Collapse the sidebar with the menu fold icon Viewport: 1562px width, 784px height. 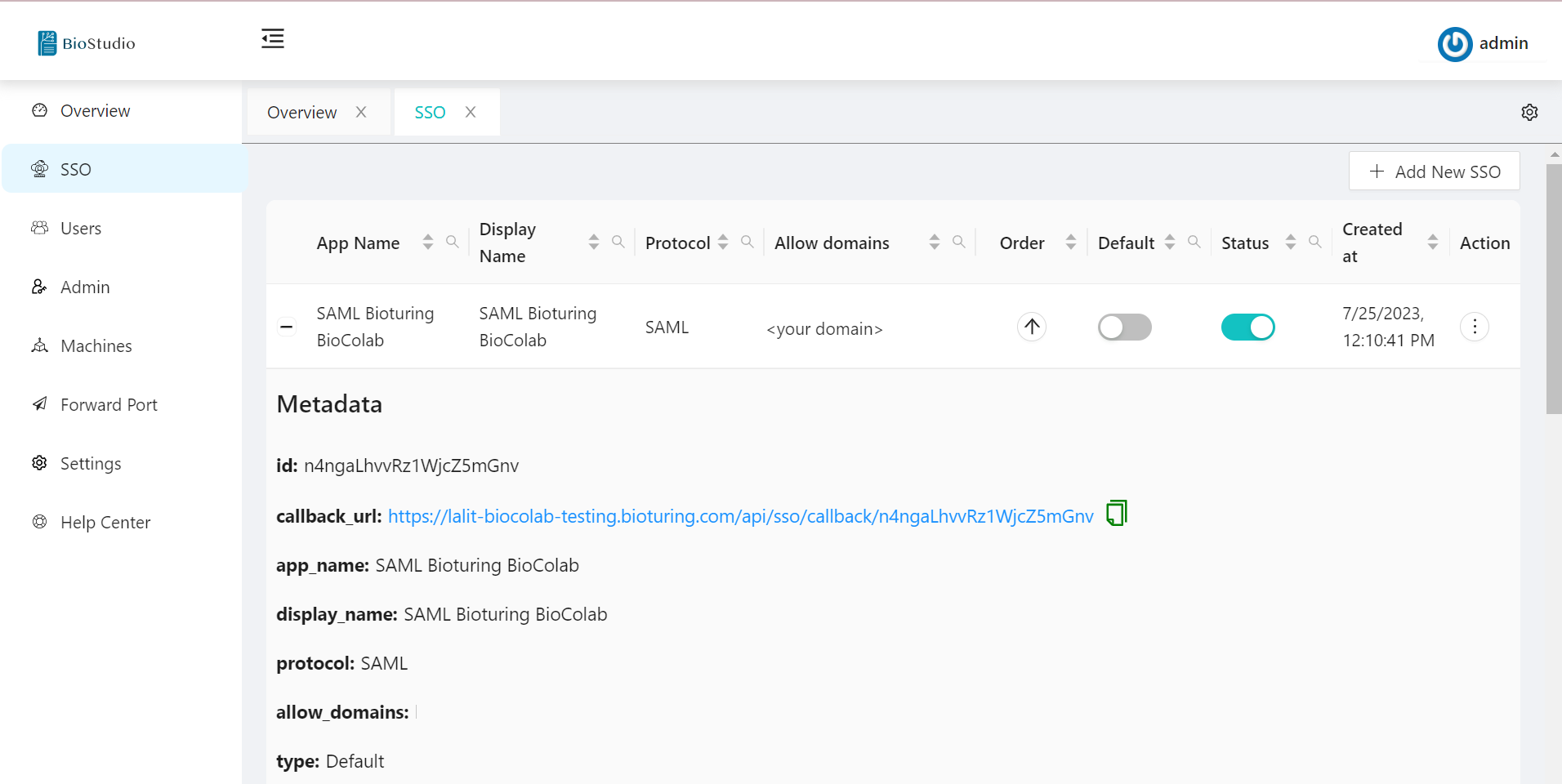click(273, 38)
